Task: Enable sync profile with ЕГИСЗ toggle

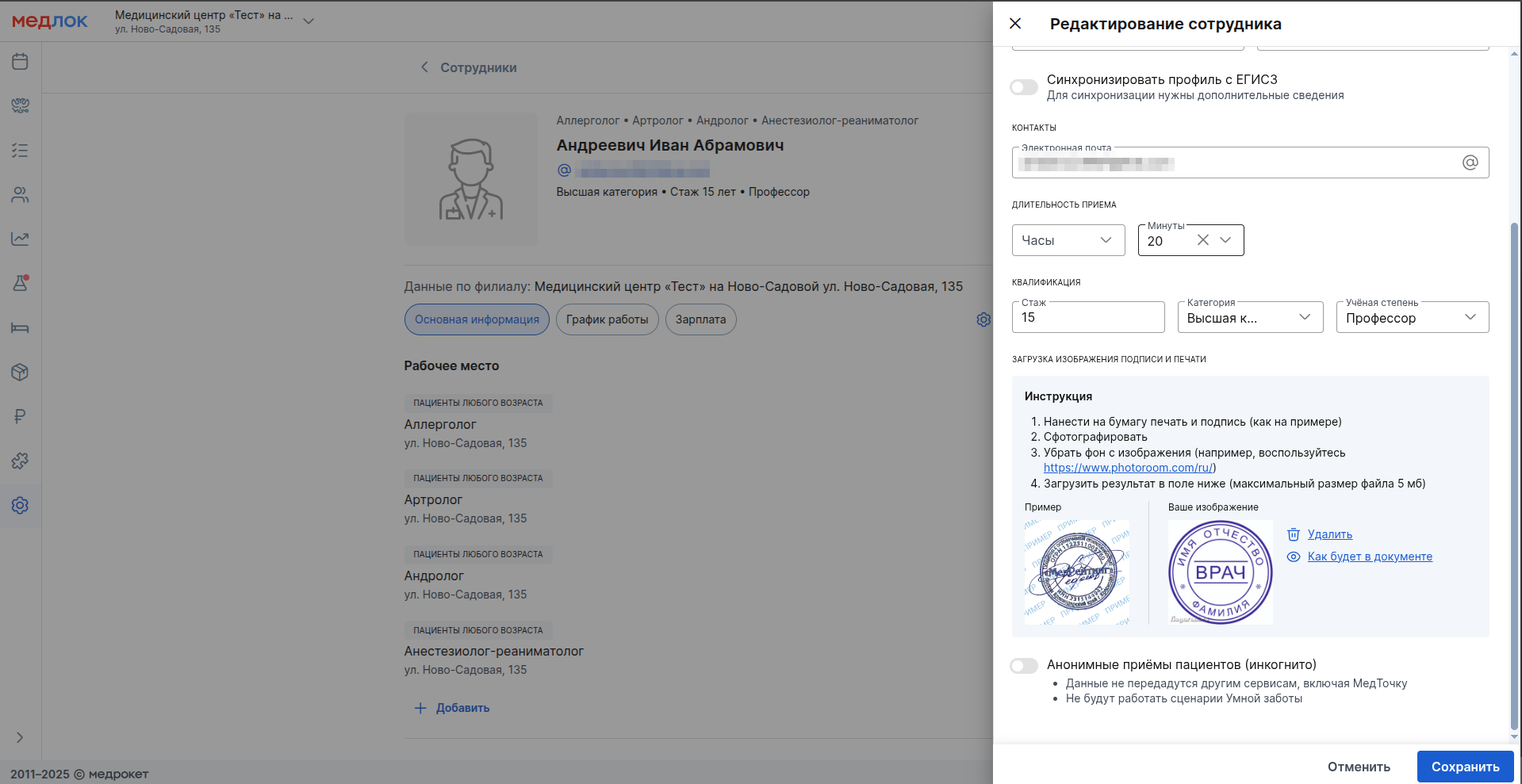Action: pos(1024,87)
